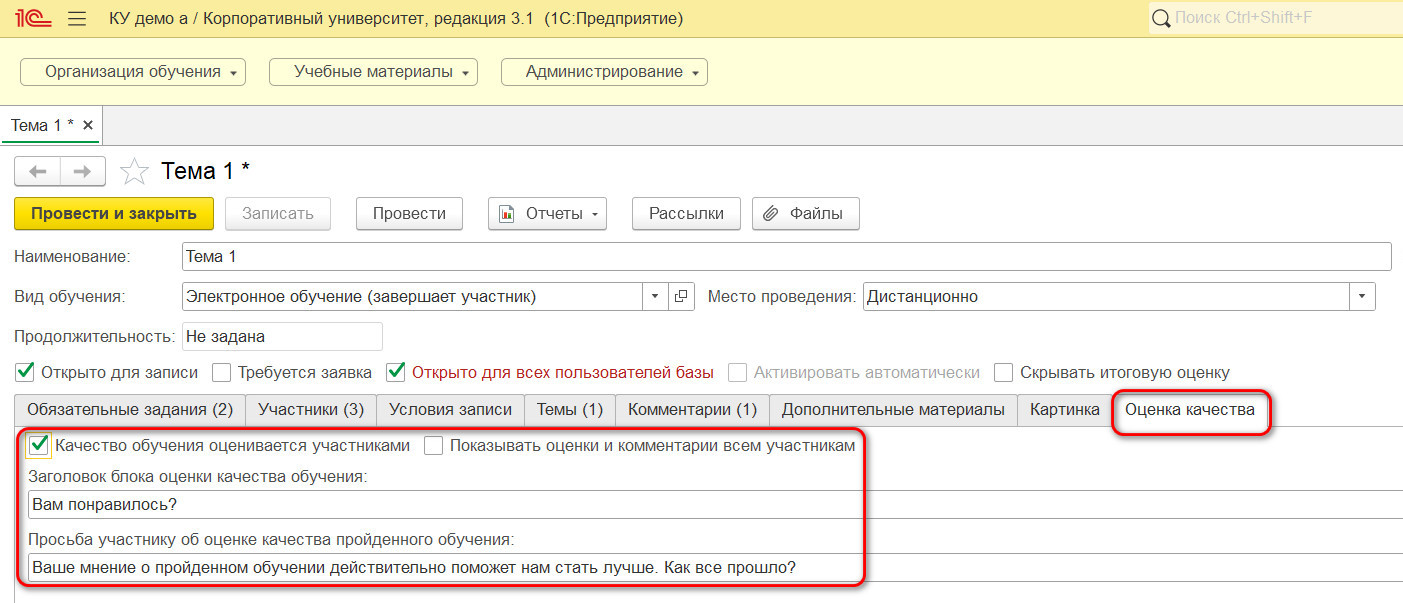Select the Оценка качества tab
The width and height of the screenshot is (1403, 603).
tap(1190, 410)
